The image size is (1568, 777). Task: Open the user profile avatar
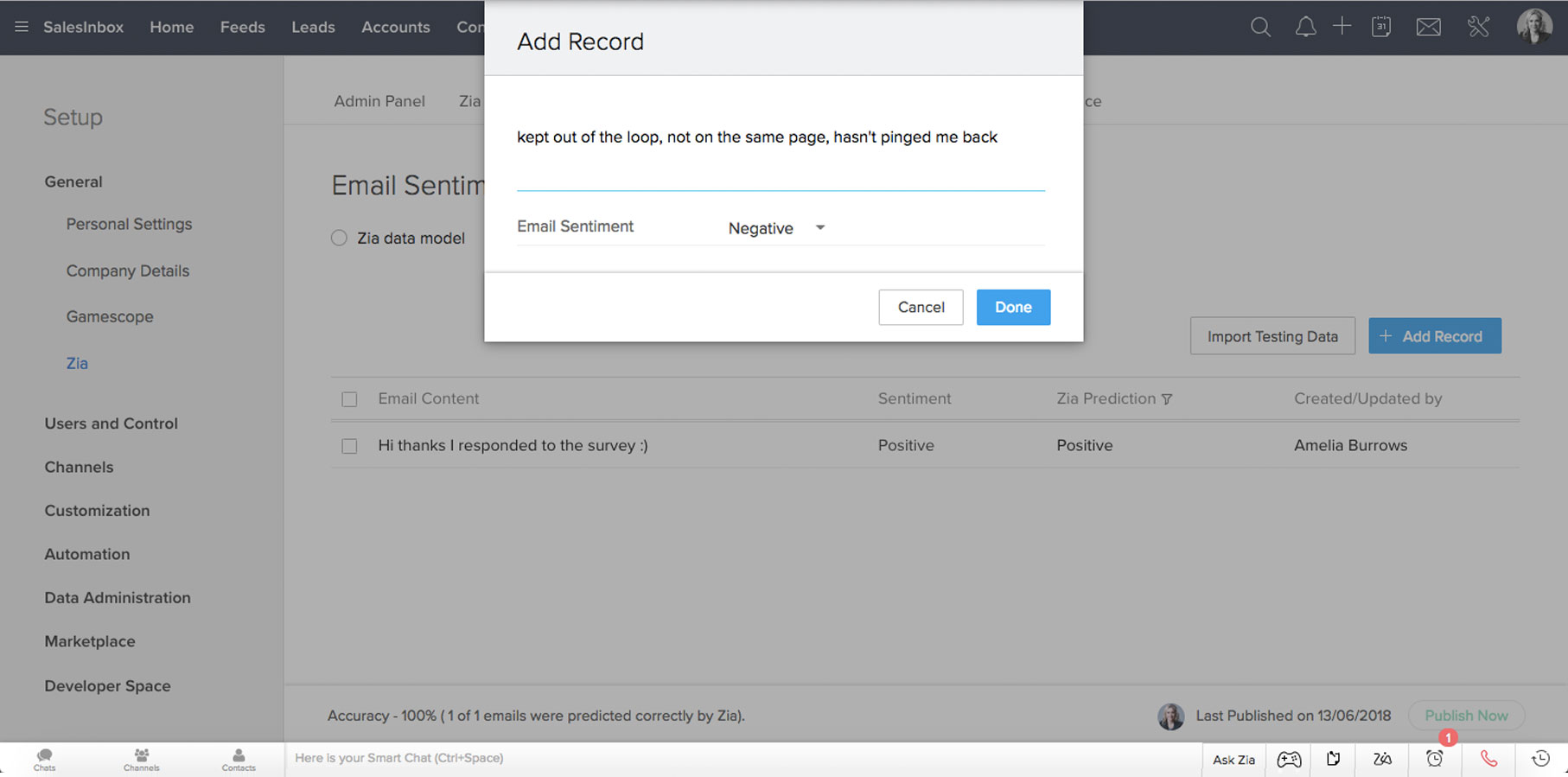(x=1534, y=27)
